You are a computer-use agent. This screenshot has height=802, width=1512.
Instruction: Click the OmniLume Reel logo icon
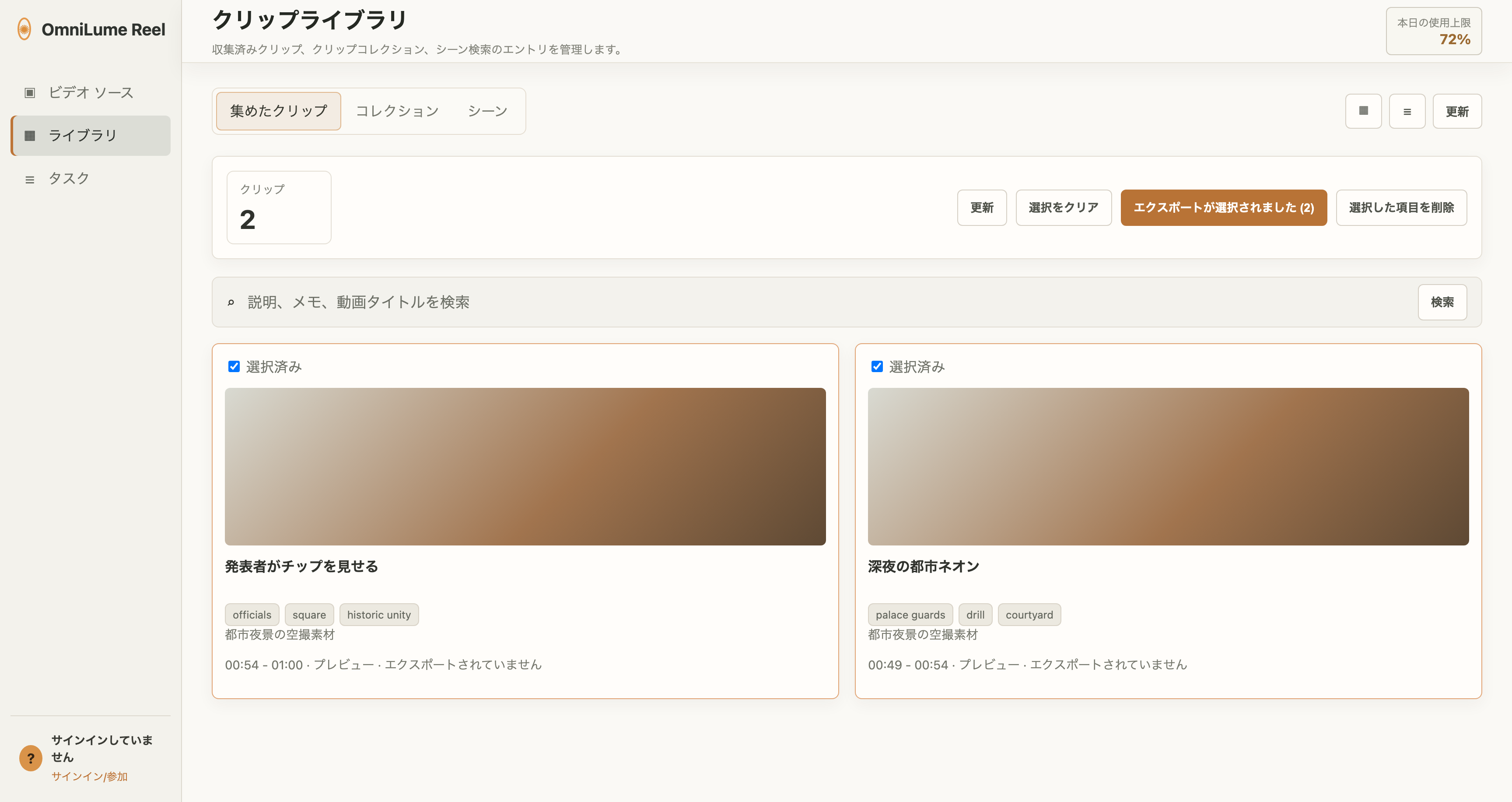point(24,29)
